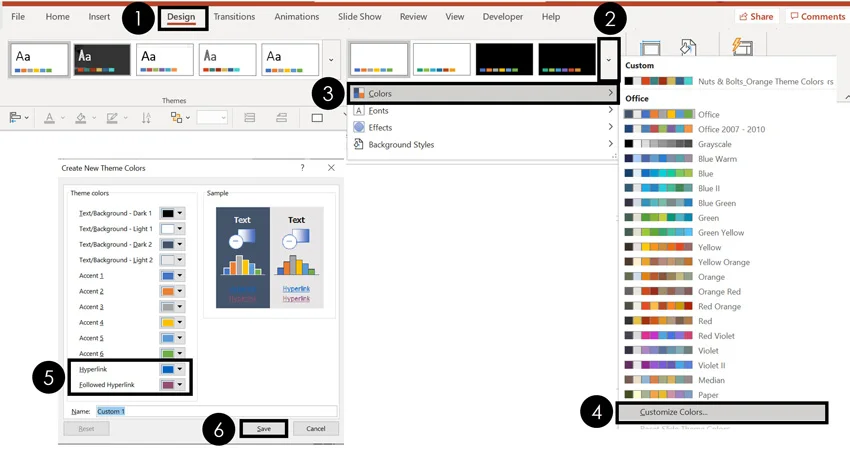Image resolution: width=850 pixels, height=453 pixels.
Task: Open the Hyperlink color dropdown
Action: [172, 369]
